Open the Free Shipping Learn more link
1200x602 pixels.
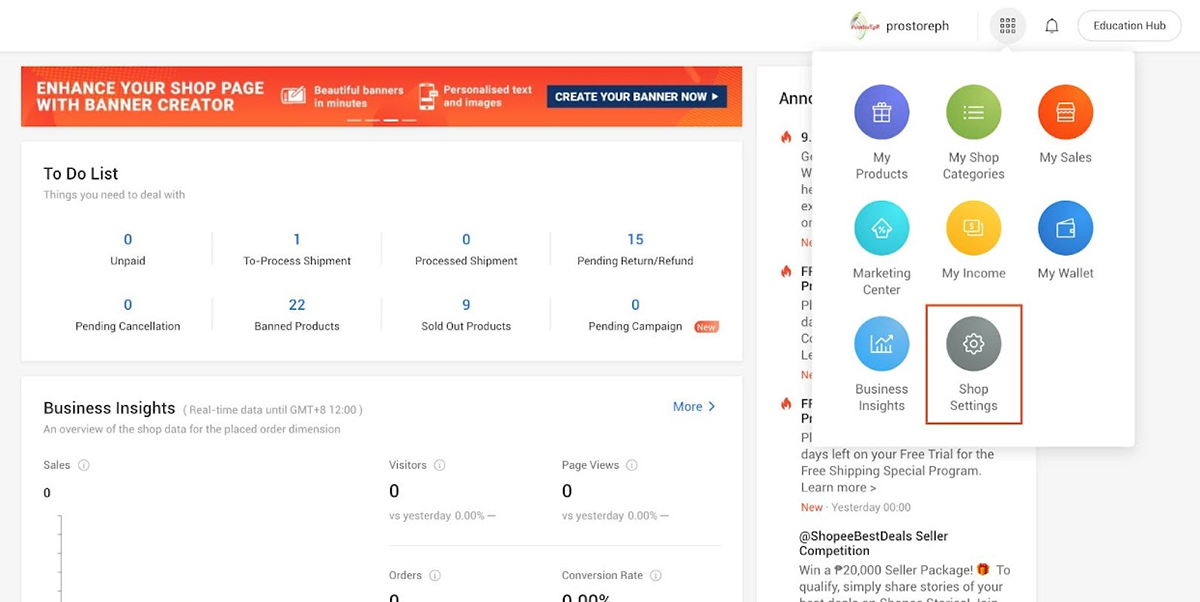[838, 487]
